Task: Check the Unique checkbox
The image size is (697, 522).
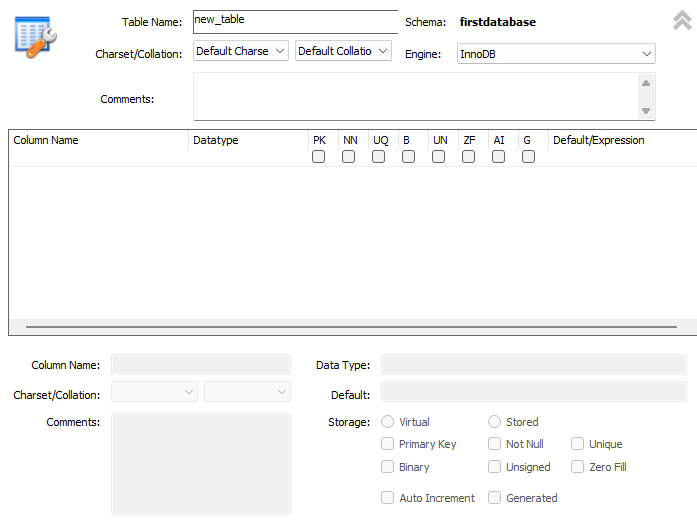Action: click(577, 444)
